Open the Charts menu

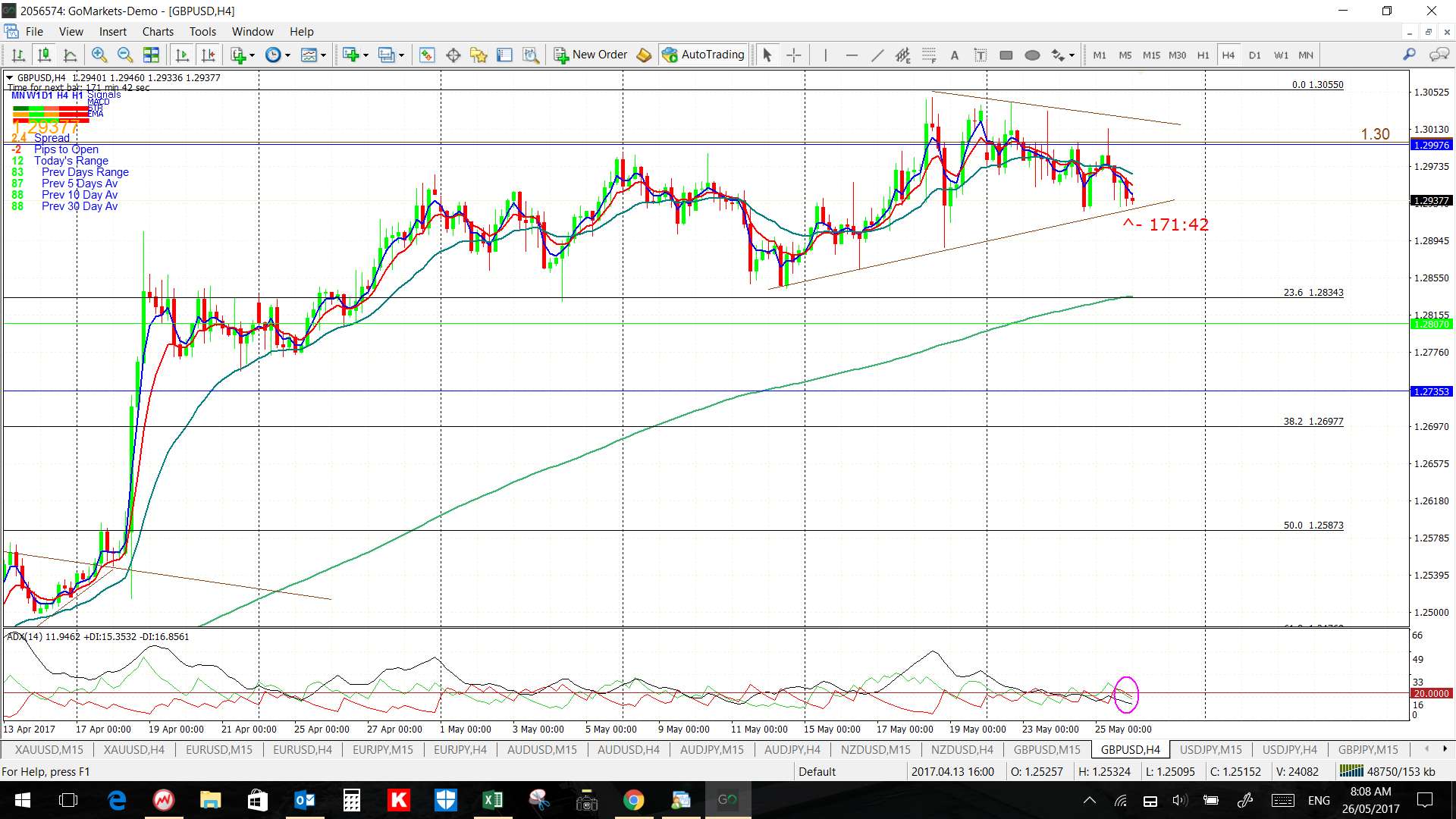[x=158, y=32]
